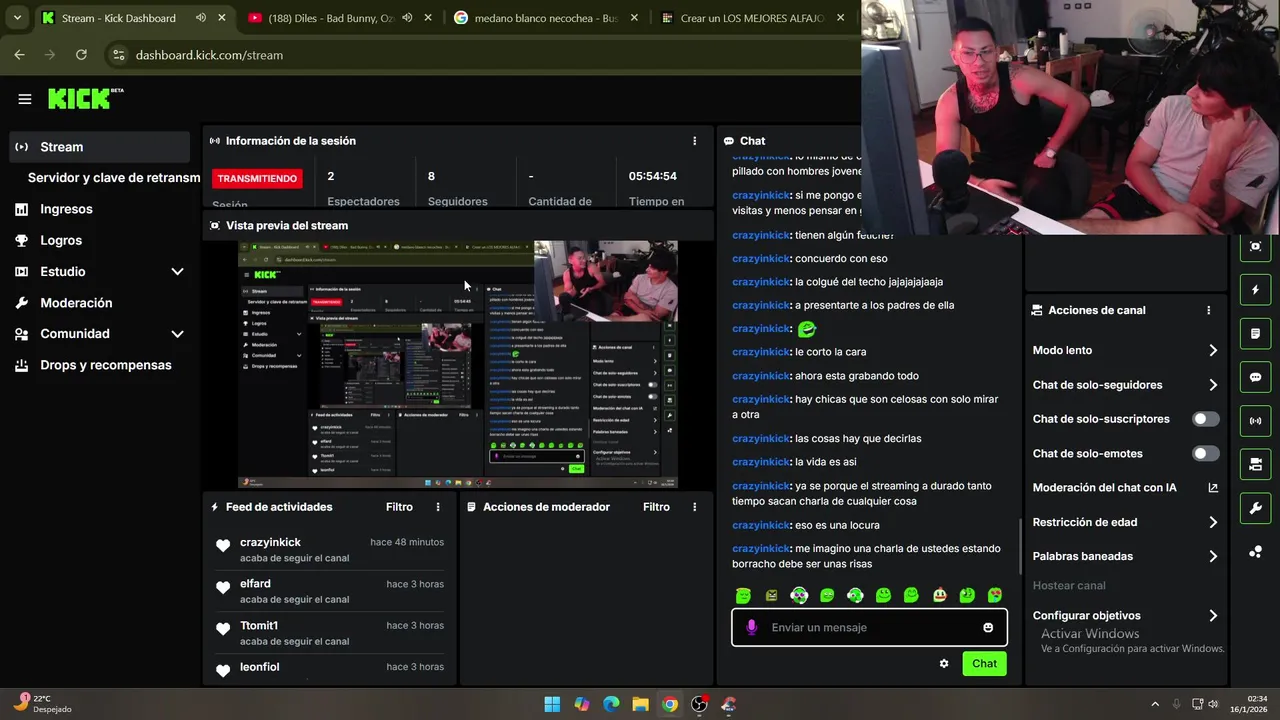Open emoji picker in message box
Viewport: 1280px width, 720px height.
pos(988,627)
